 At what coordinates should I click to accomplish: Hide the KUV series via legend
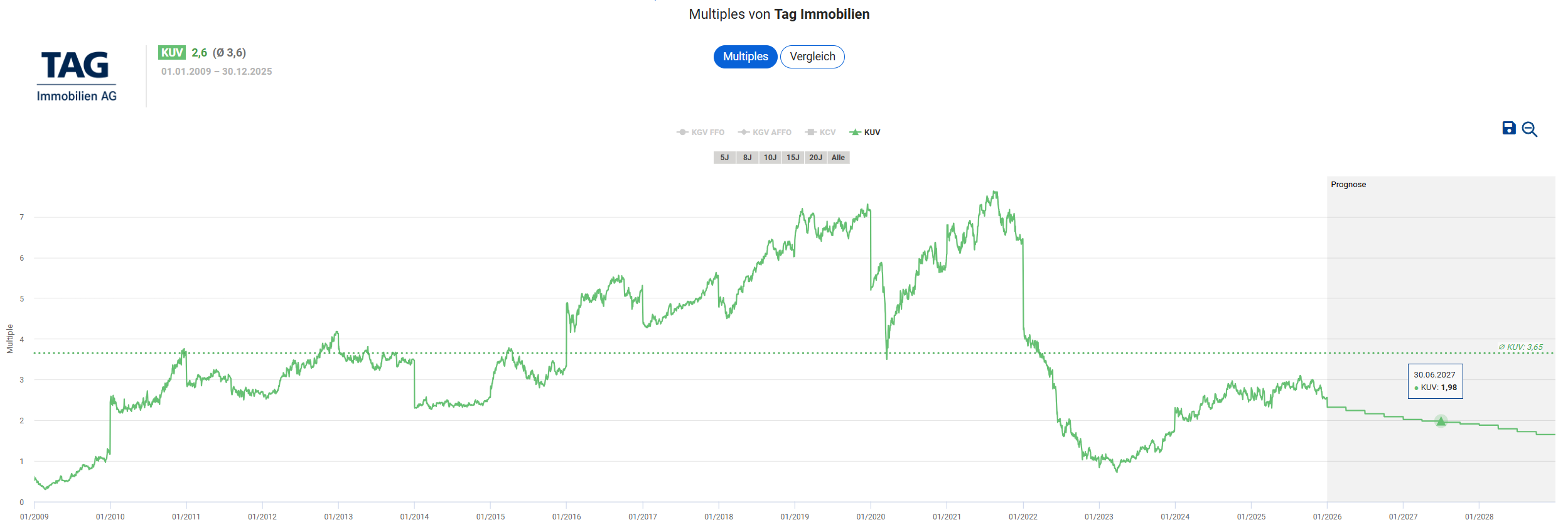865,133
